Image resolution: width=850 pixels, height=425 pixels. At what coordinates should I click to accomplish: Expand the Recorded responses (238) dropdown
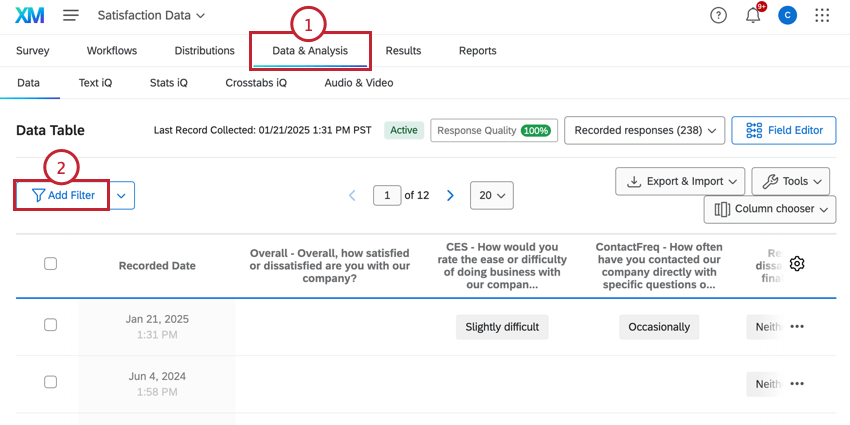(645, 130)
